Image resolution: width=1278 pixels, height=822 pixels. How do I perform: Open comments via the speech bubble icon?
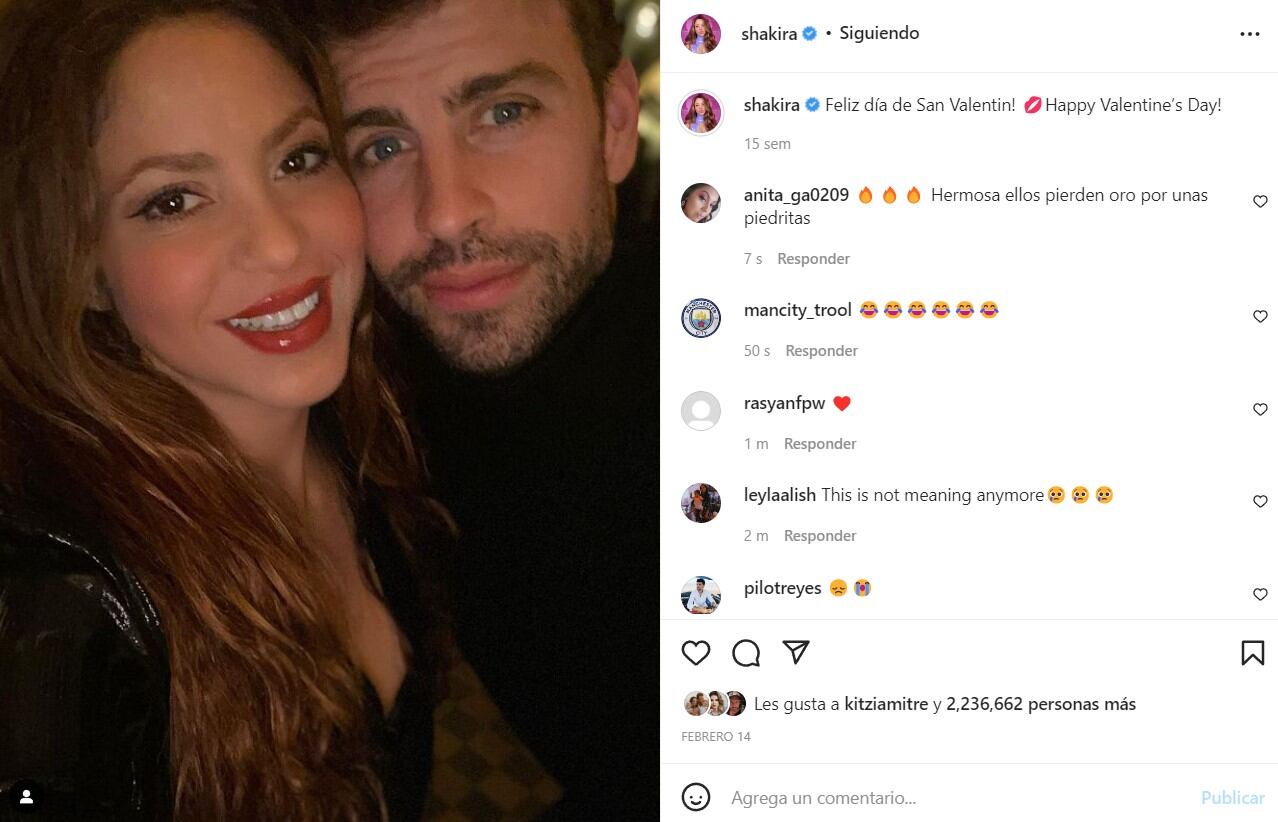[x=746, y=653]
